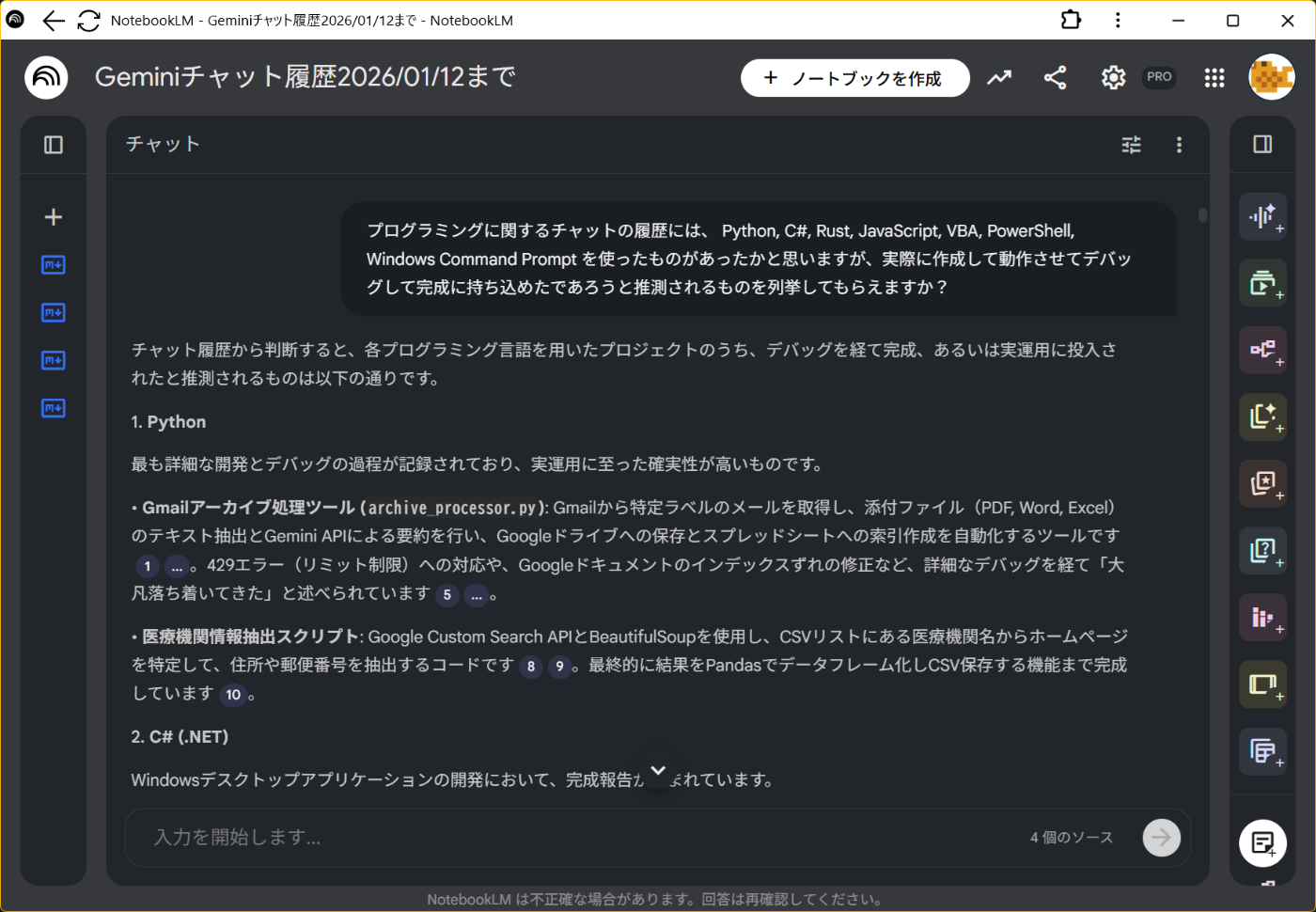Click the app icon in title bar
Screen dimensions: 1316x912
[15, 19]
